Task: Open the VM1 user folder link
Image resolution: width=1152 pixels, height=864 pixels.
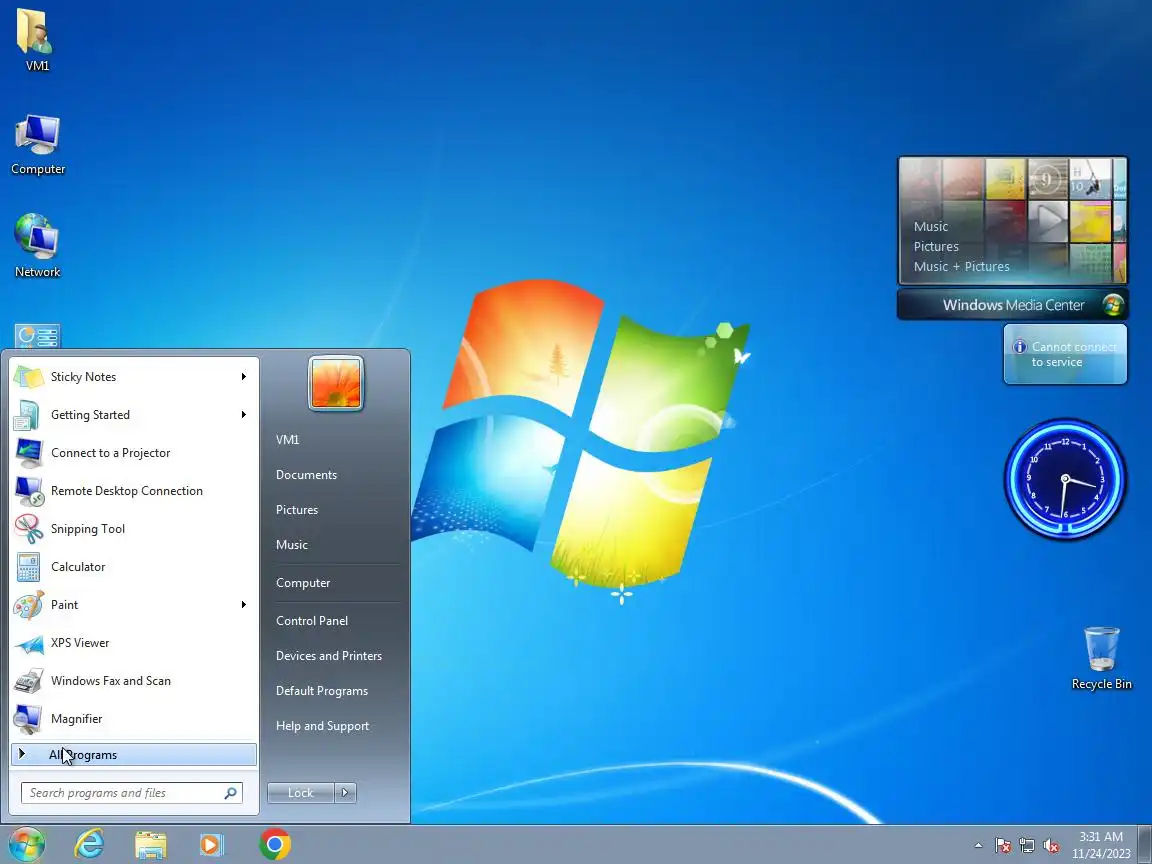Action: 287,440
